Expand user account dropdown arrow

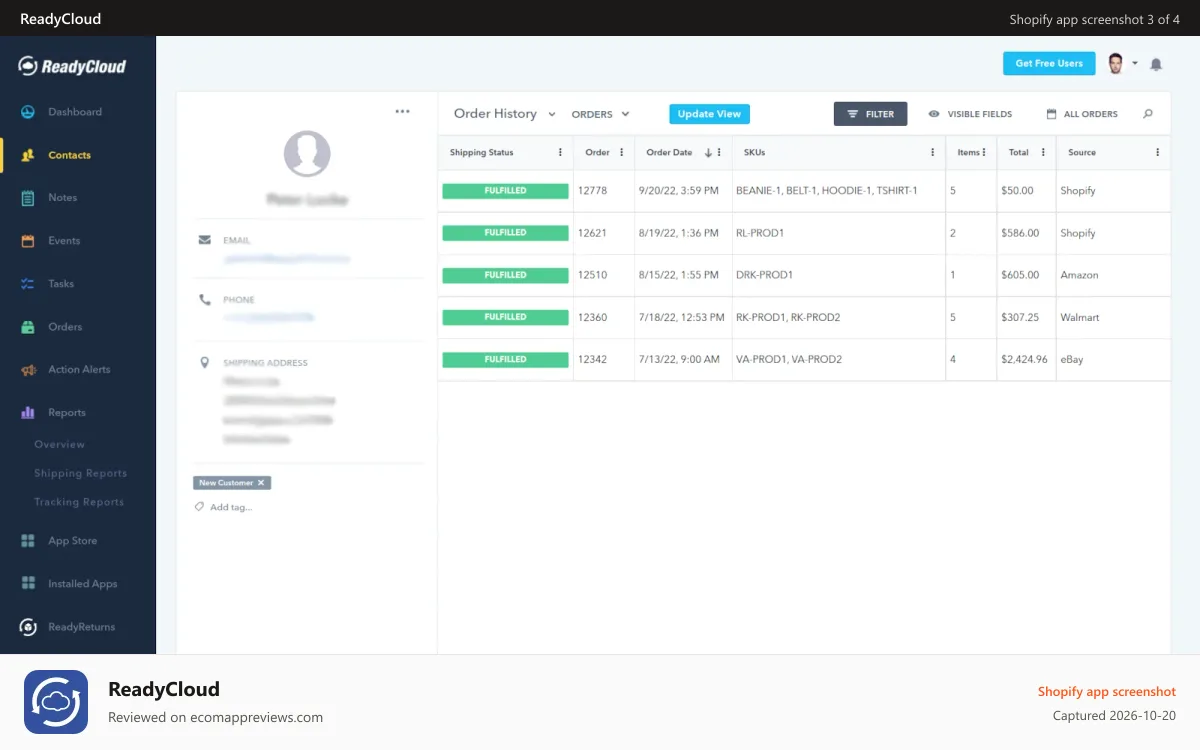(x=1135, y=63)
